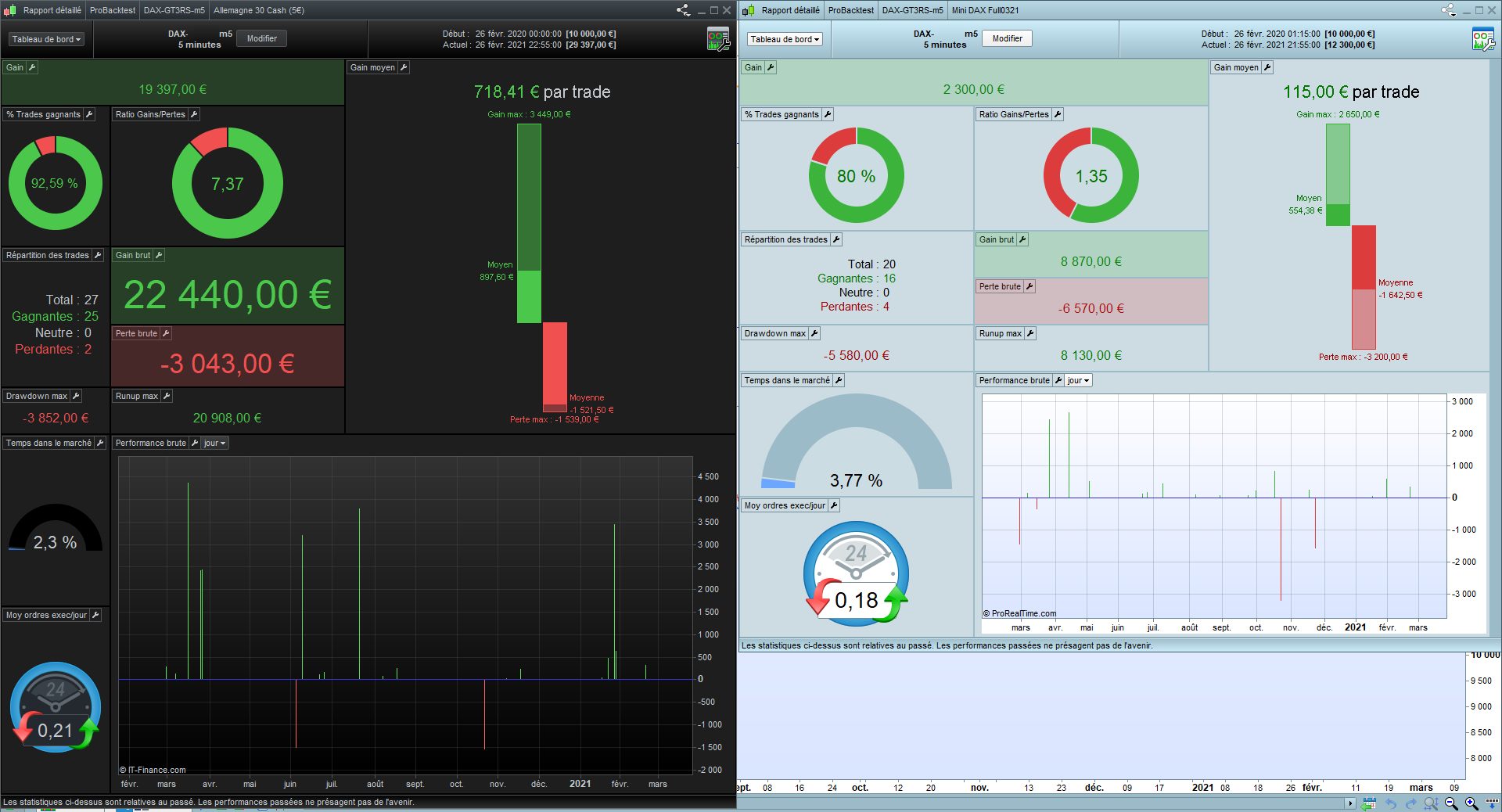Configure Moy ordres exec/jour in Mini DAX window
This screenshot has height=812, width=1502.
(834, 506)
